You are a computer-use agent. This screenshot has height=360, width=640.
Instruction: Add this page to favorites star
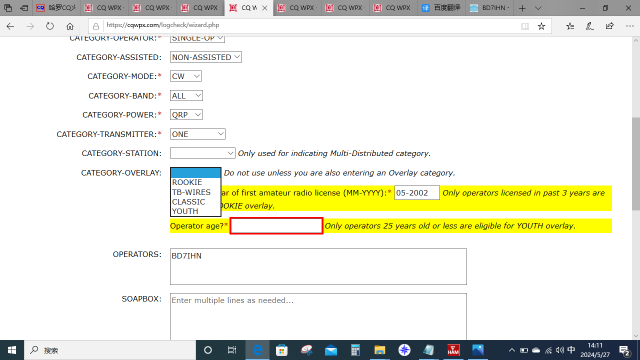[541, 27]
